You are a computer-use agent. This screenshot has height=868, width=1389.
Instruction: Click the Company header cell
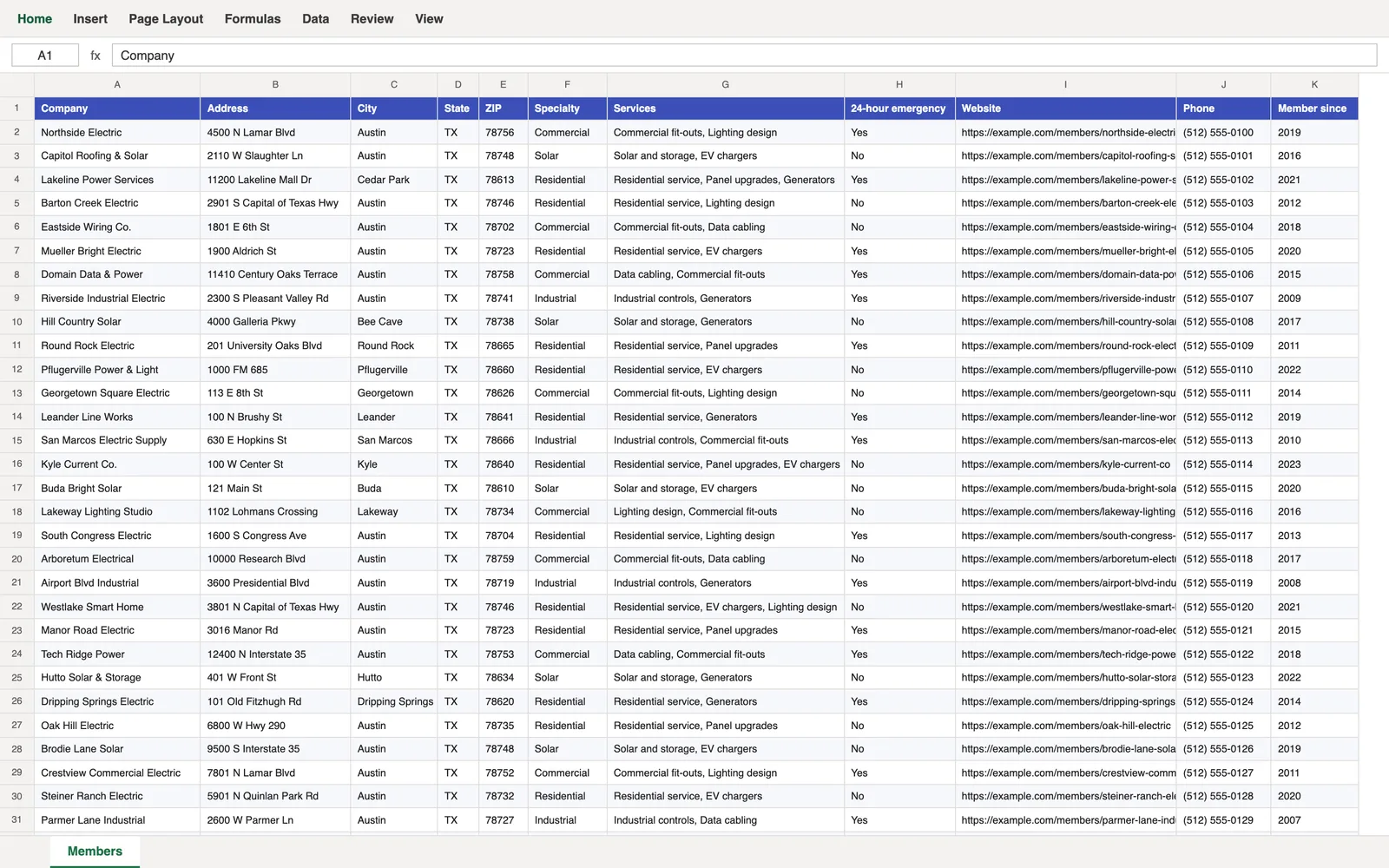click(x=117, y=108)
